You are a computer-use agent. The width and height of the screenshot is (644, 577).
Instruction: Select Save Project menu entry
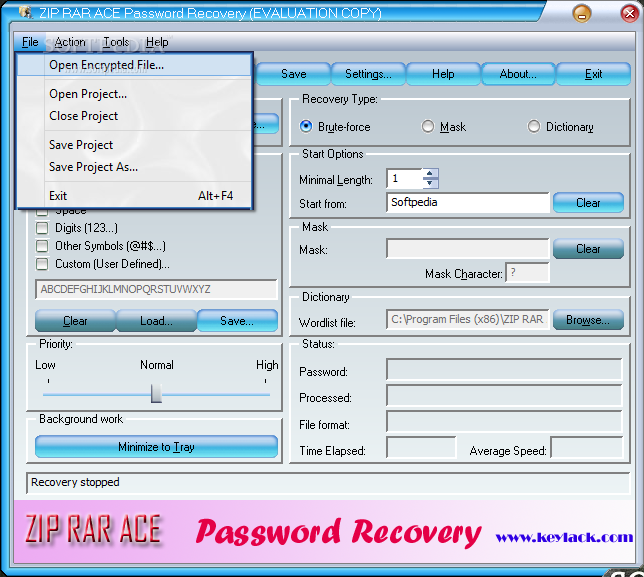click(134, 145)
